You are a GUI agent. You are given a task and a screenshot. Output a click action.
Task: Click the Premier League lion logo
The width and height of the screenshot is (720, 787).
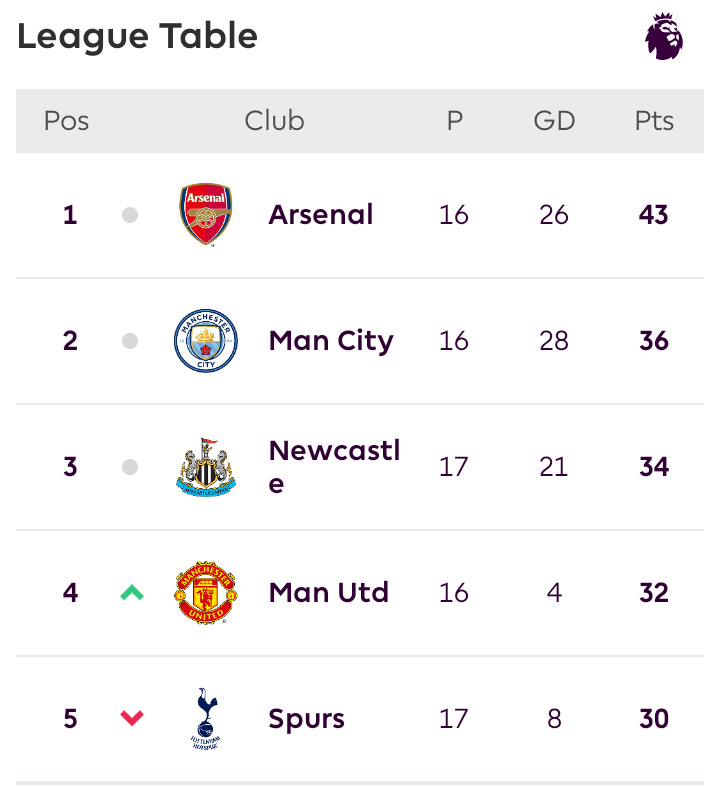click(664, 36)
